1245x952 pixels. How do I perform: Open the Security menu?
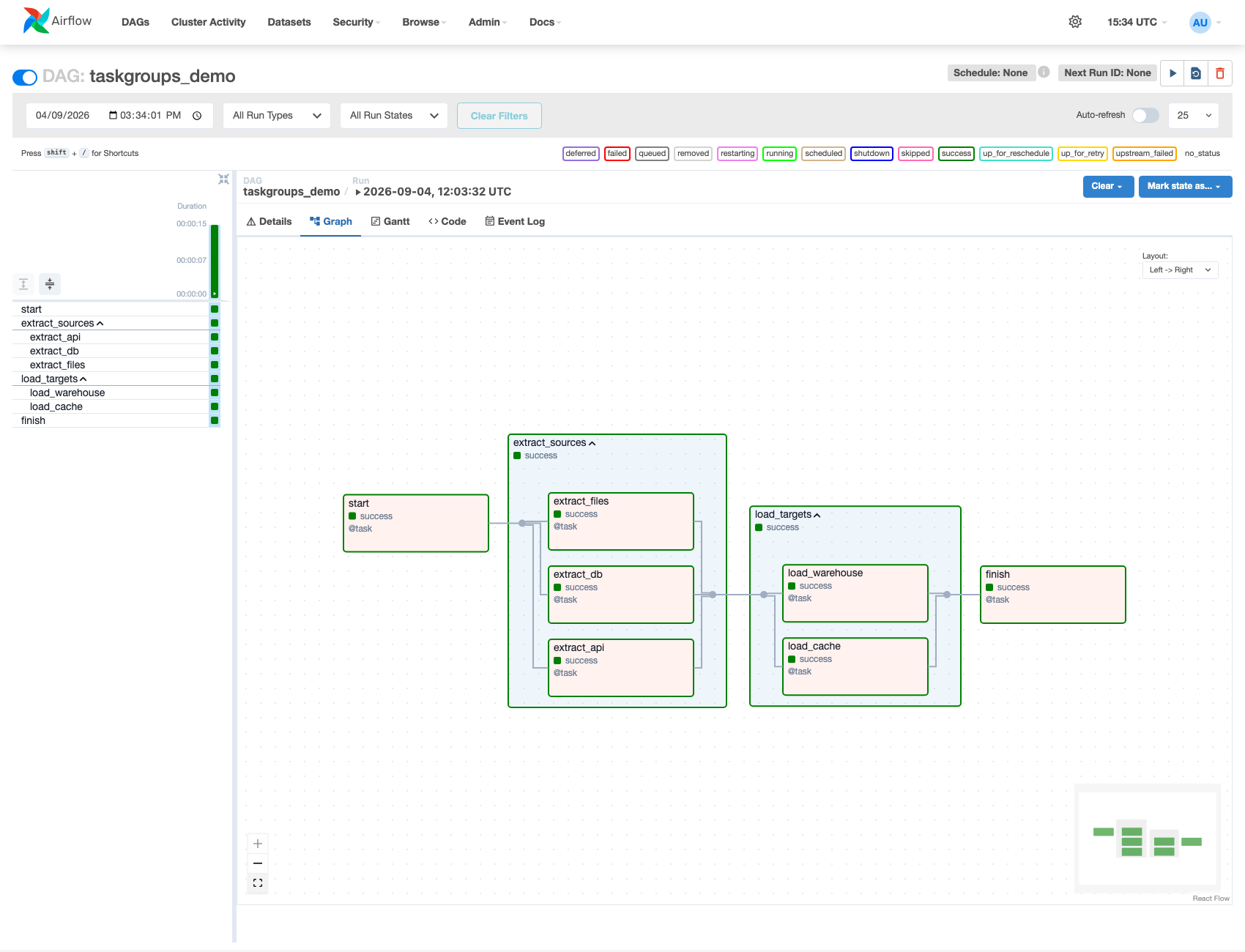pos(357,22)
